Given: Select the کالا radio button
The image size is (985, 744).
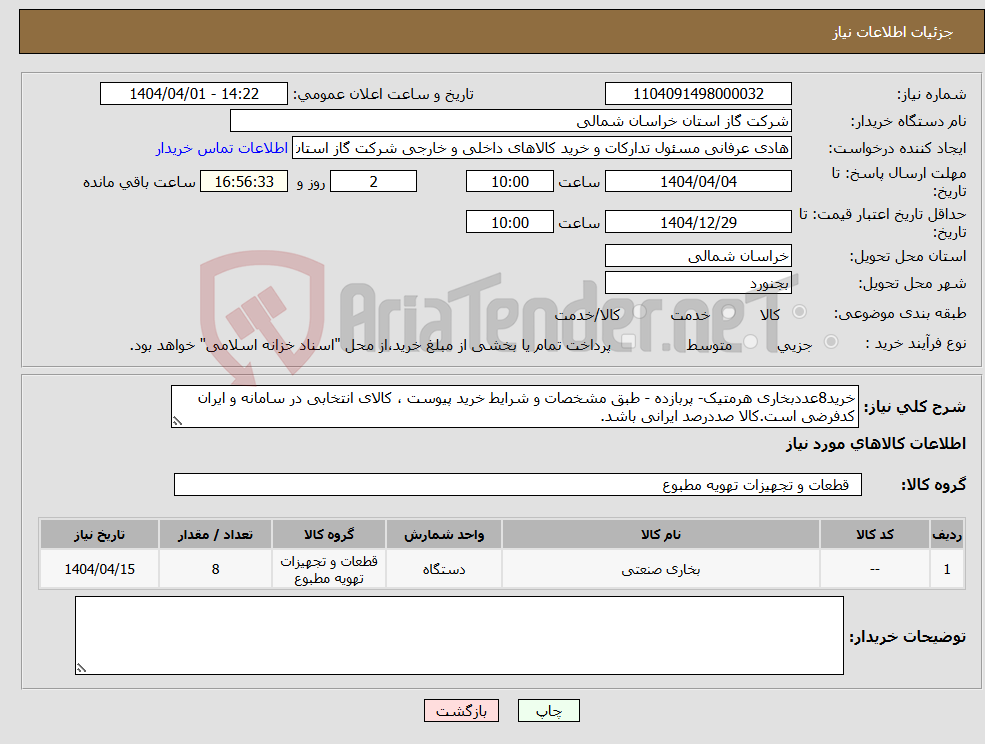Looking at the screenshot, I should (800, 312).
